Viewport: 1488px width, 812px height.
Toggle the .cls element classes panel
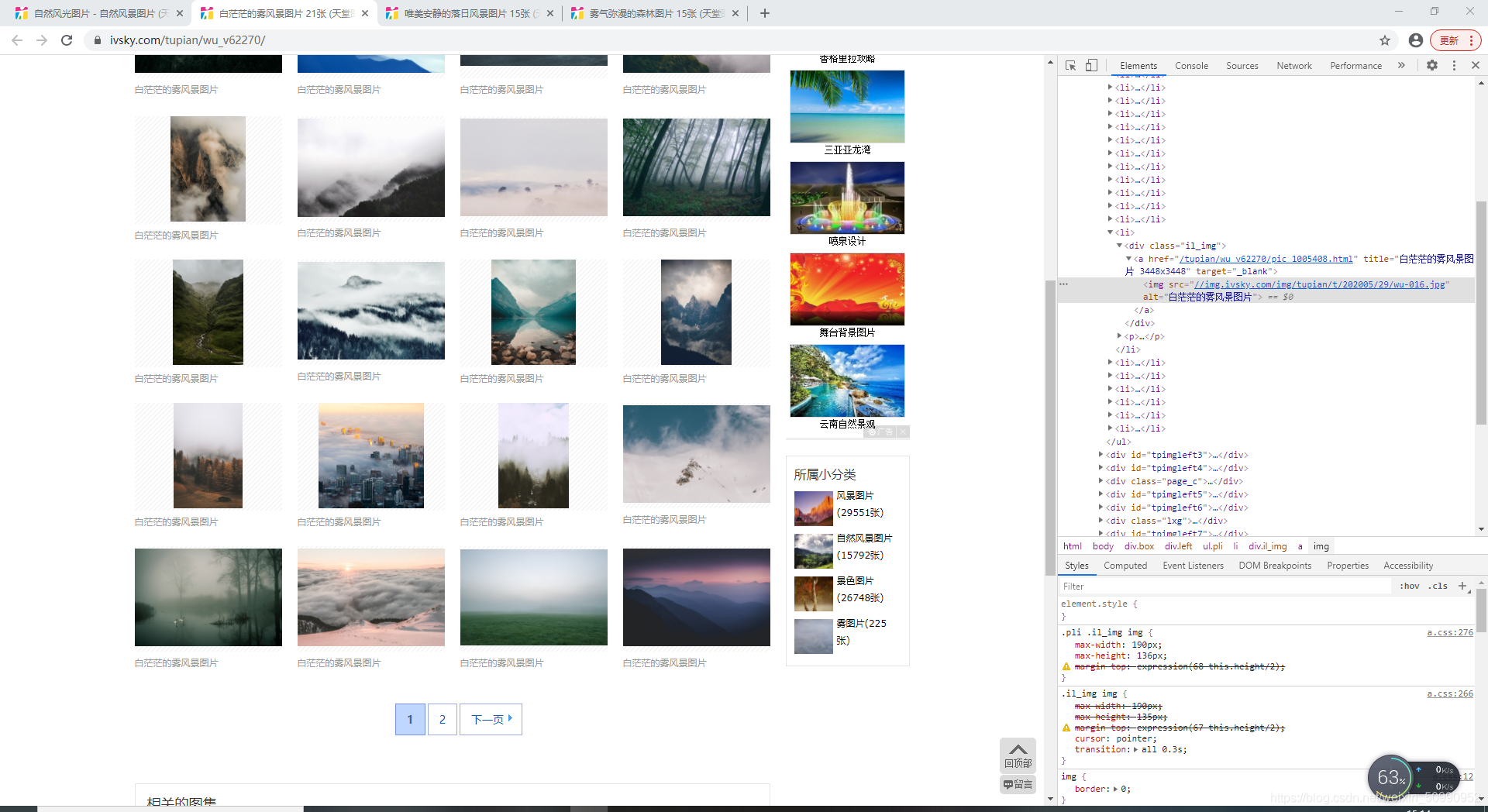[1438, 587]
